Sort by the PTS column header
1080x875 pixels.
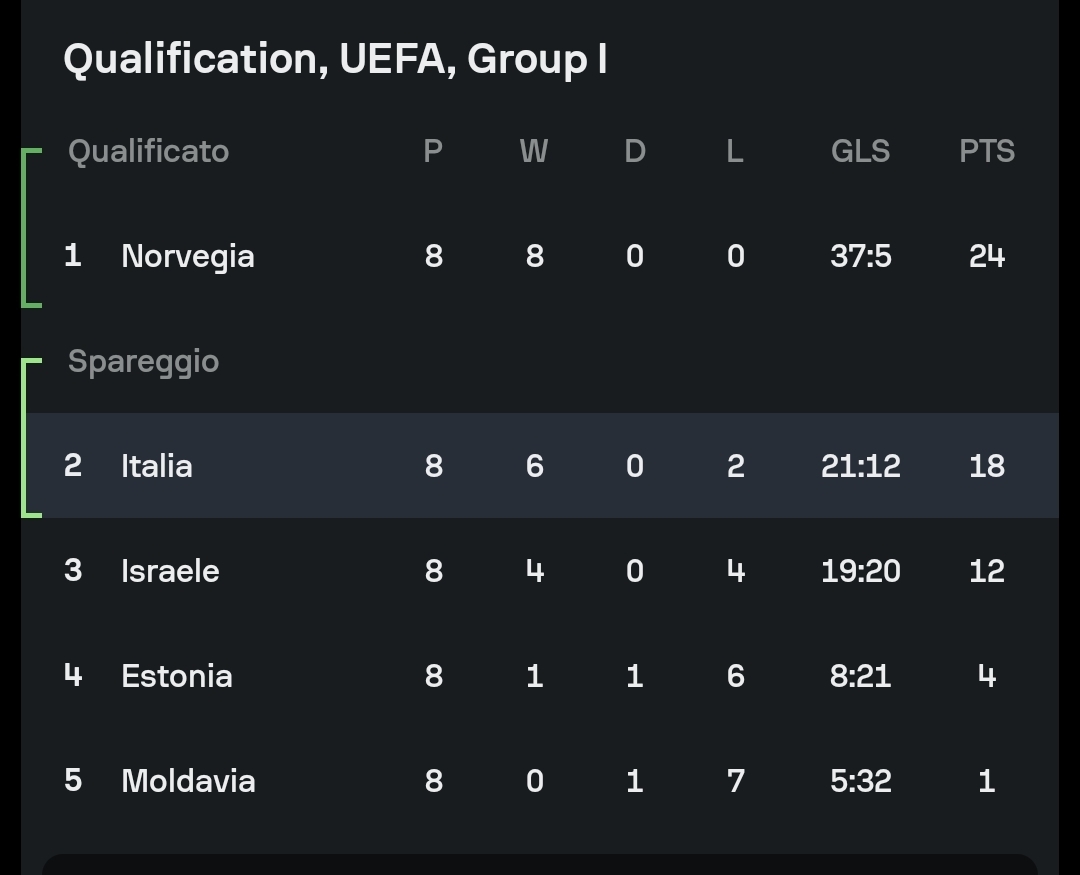coord(987,151)
